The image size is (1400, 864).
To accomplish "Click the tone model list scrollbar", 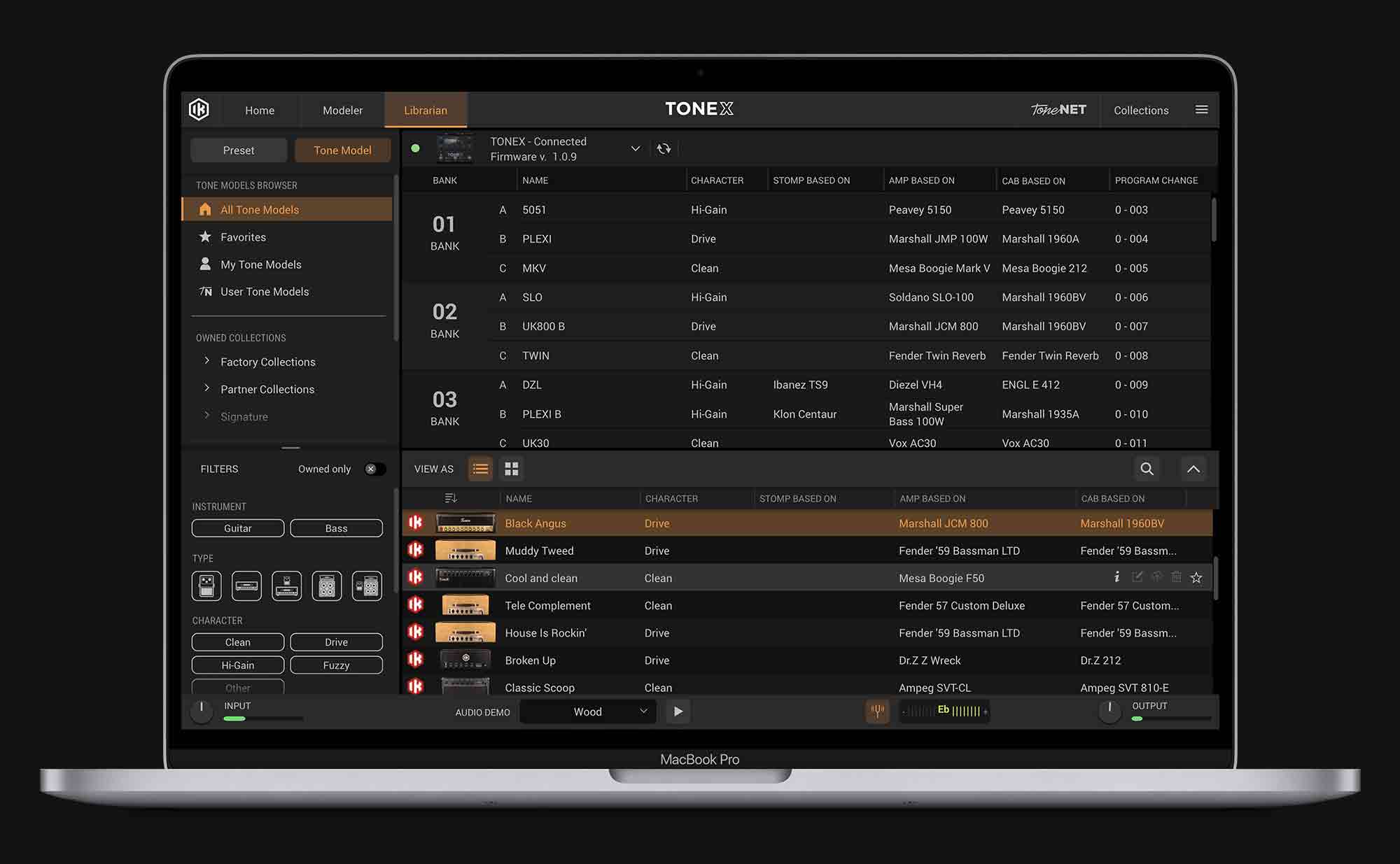I will pyautogui.click(x=1216, y=579).
